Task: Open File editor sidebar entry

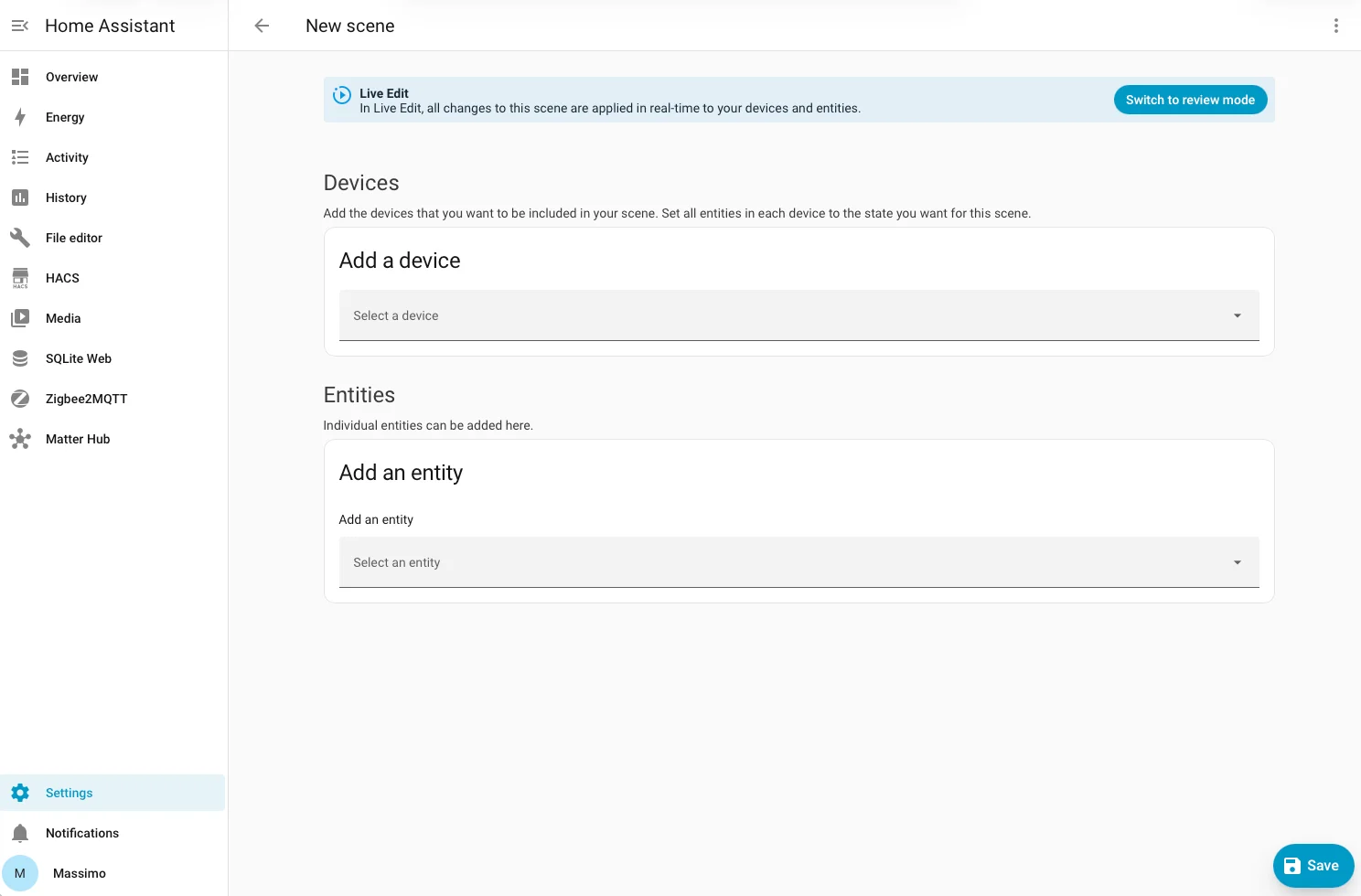Action: coord(113,238)
